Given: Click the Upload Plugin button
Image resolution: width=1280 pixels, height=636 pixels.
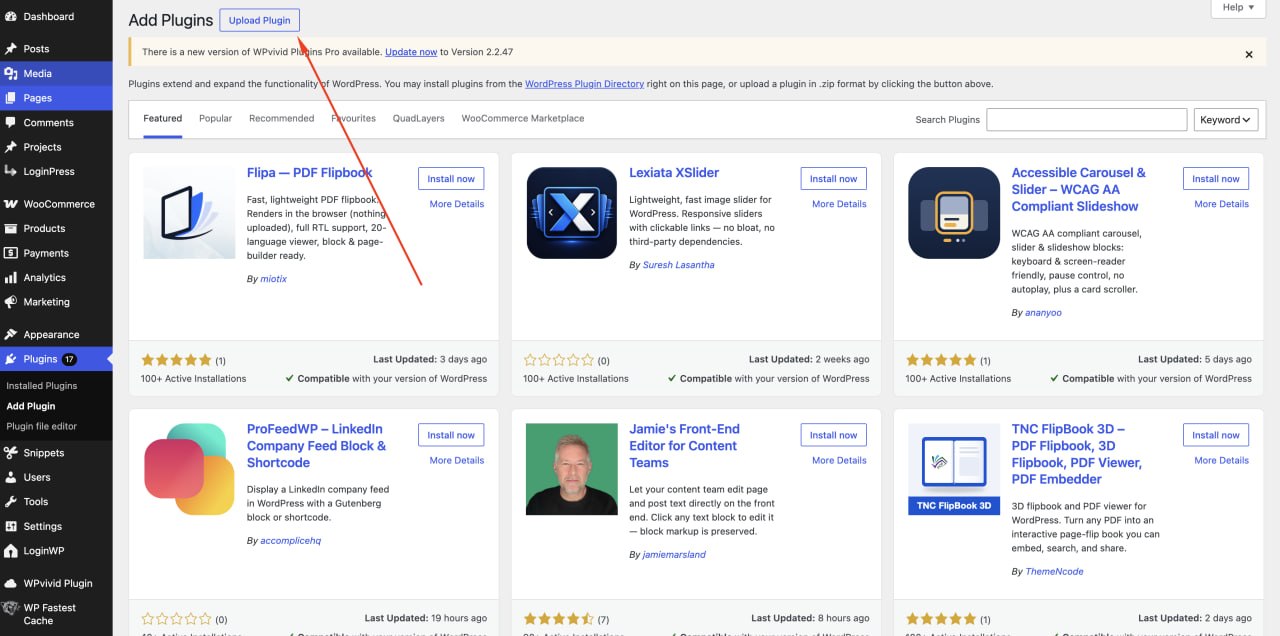Looking at the screenshot, I should coord(259,20).
